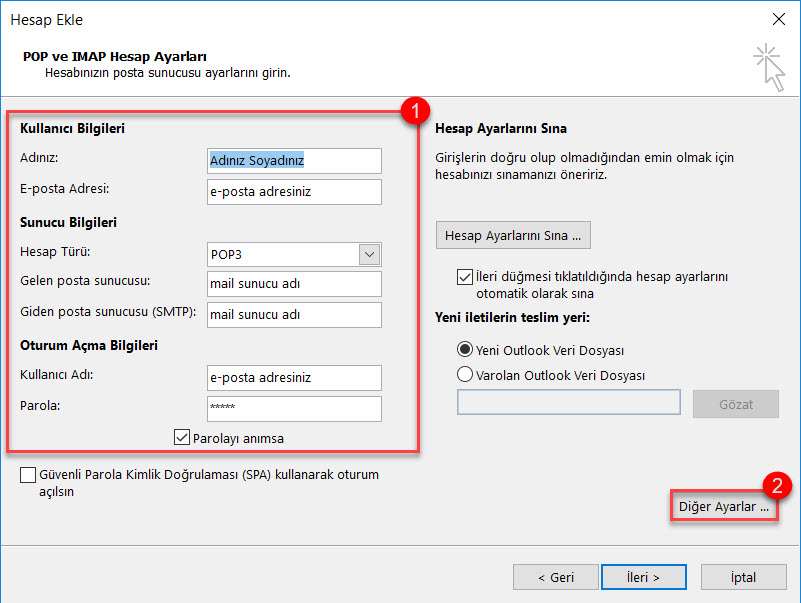Click the İleri next button

[x=644, y=577]
